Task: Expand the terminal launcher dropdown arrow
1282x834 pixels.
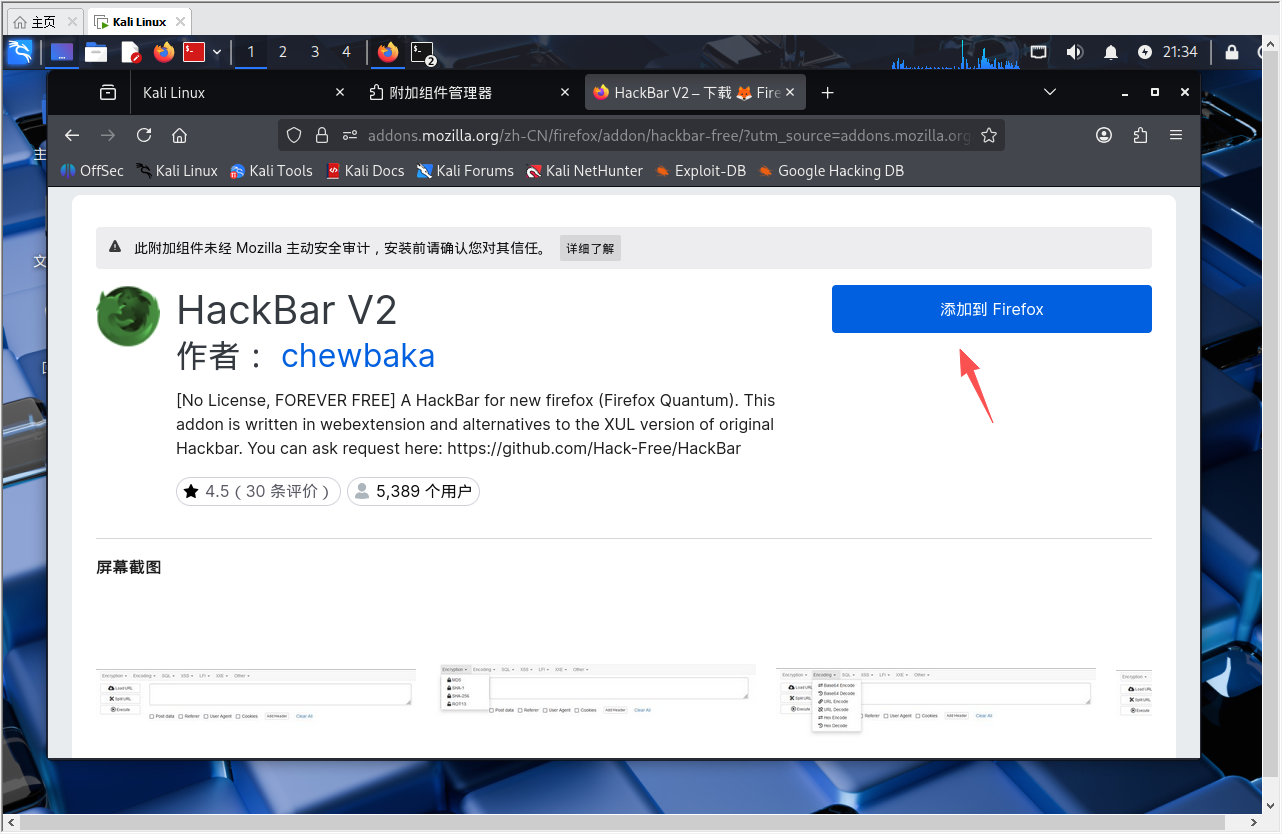Action: [217, 52]
